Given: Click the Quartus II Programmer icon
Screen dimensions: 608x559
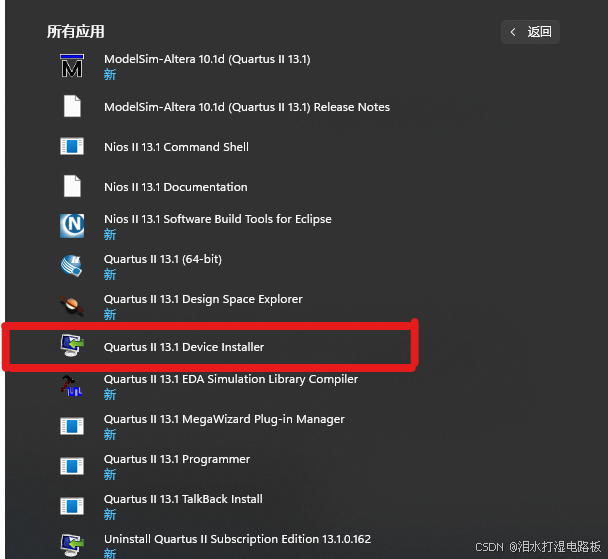Looking at the screenshot, I should coord(72,466).
